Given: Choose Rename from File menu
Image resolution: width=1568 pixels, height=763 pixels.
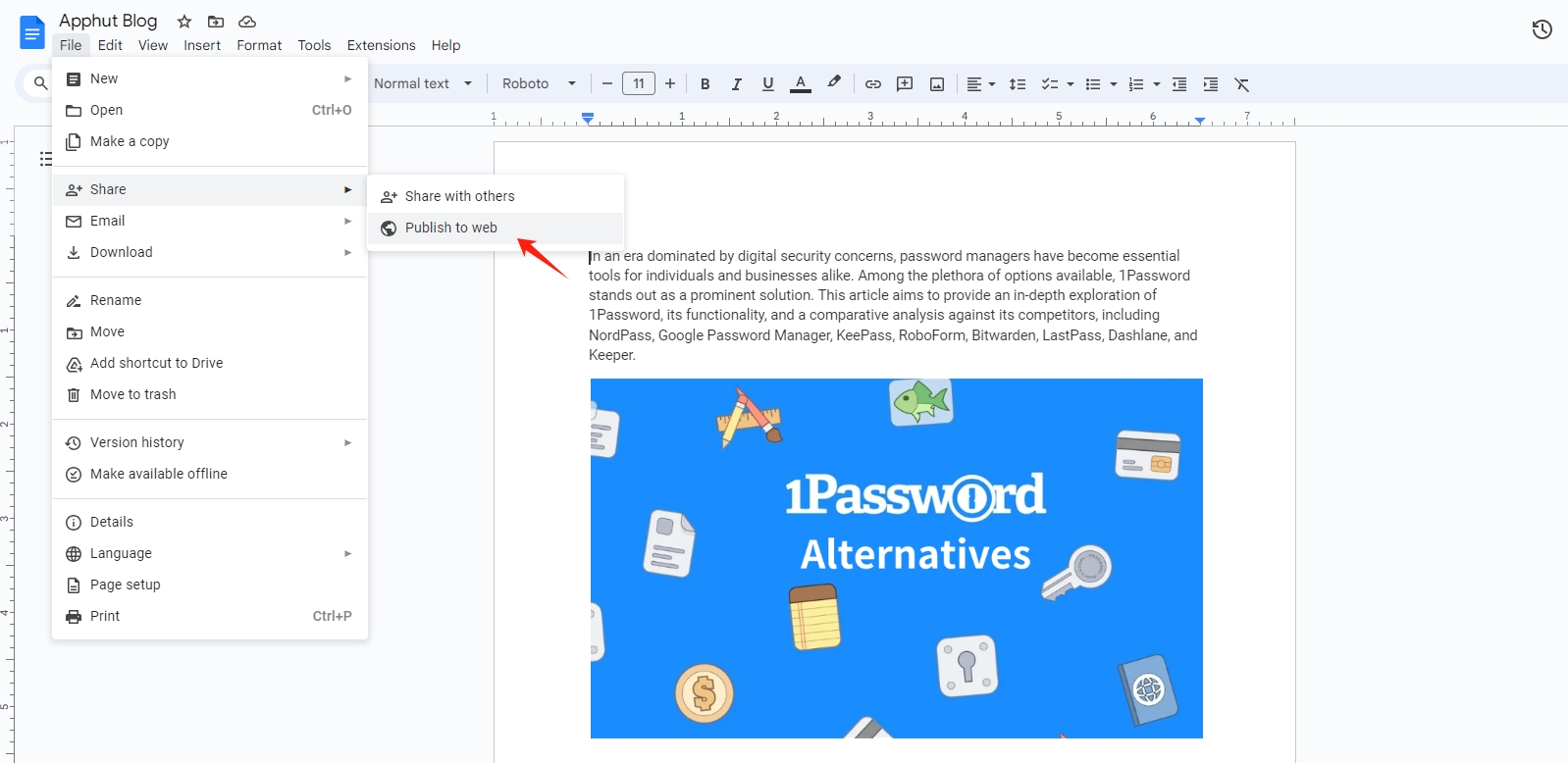Looking at the screenshot, I should point(210,300).
